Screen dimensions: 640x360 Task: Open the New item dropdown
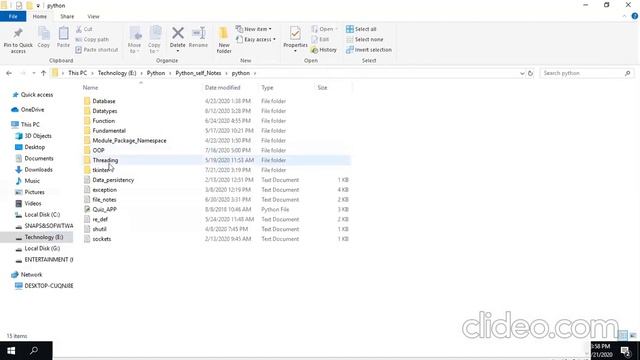point(253,29)
